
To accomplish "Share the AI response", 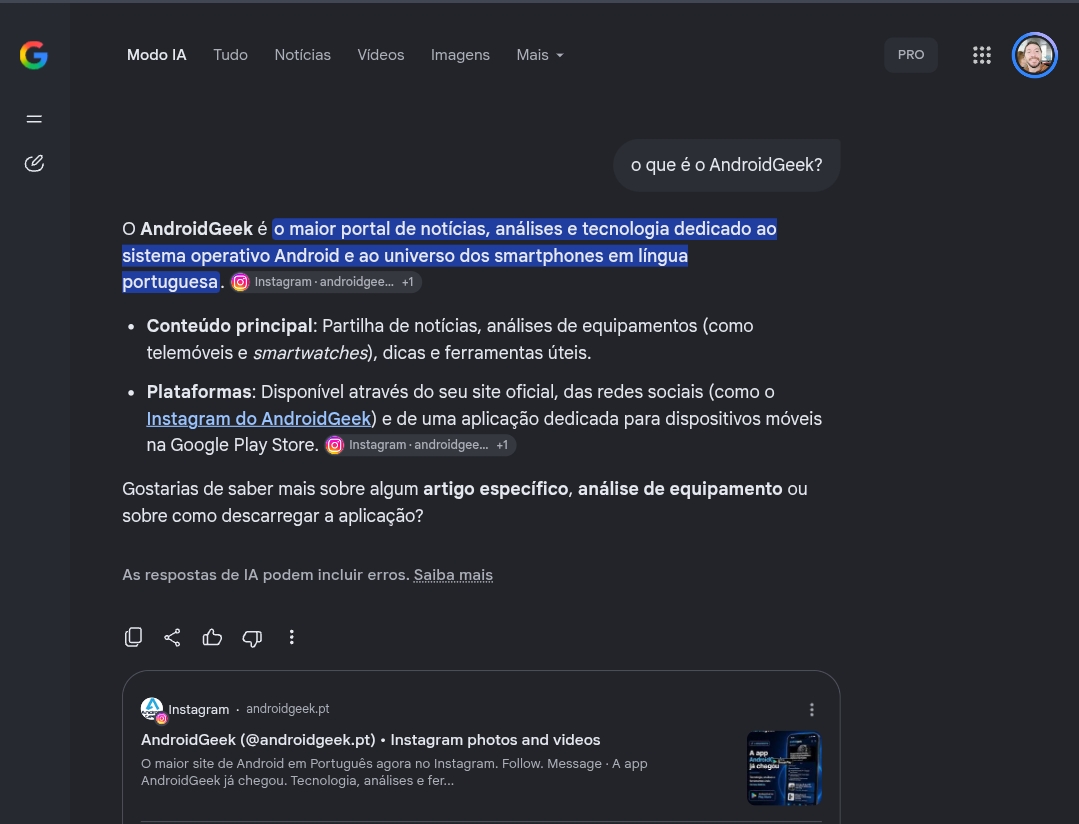I will (173, 637).
